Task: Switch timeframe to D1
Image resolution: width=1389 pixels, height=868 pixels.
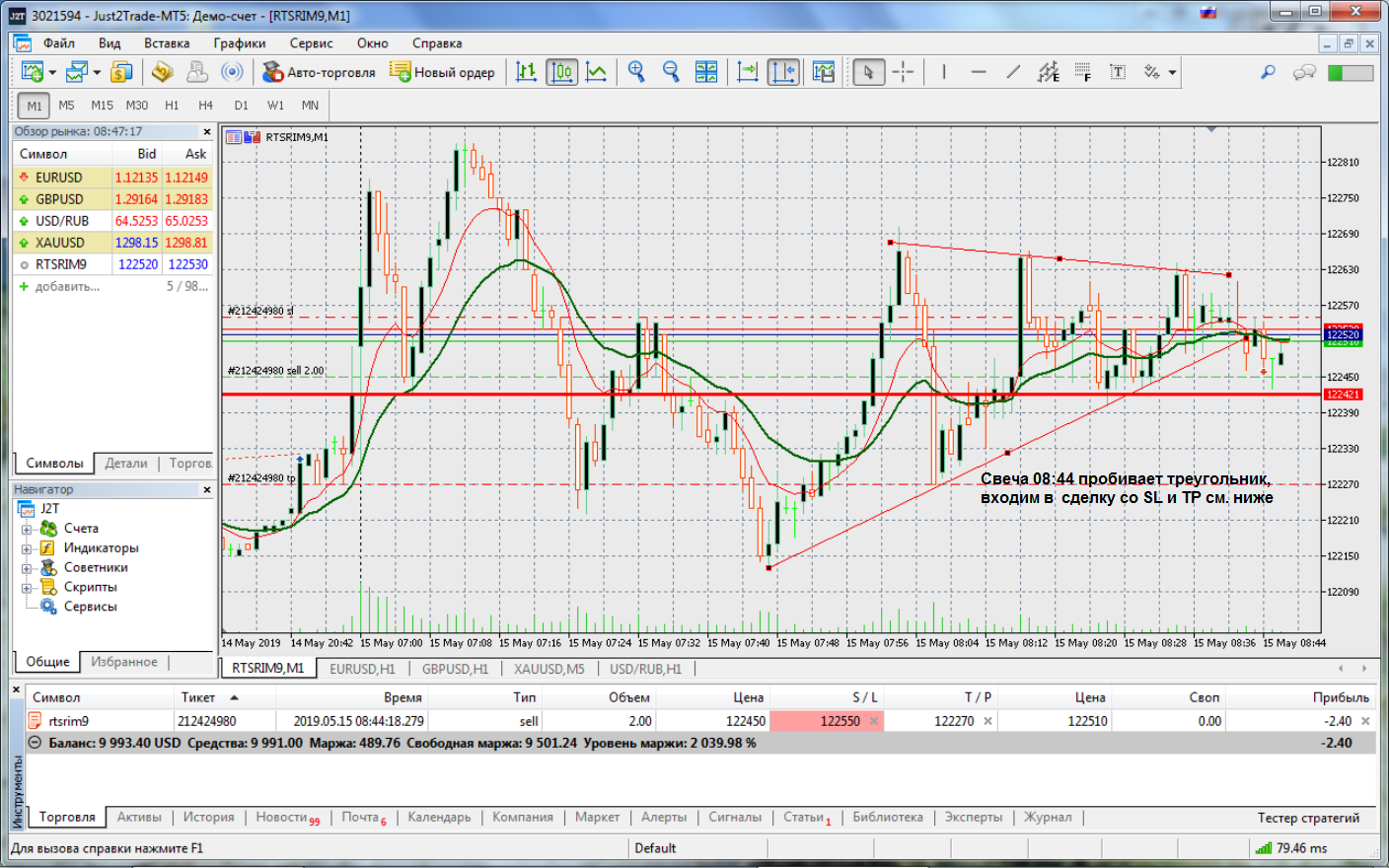Action: pos(241,106)
